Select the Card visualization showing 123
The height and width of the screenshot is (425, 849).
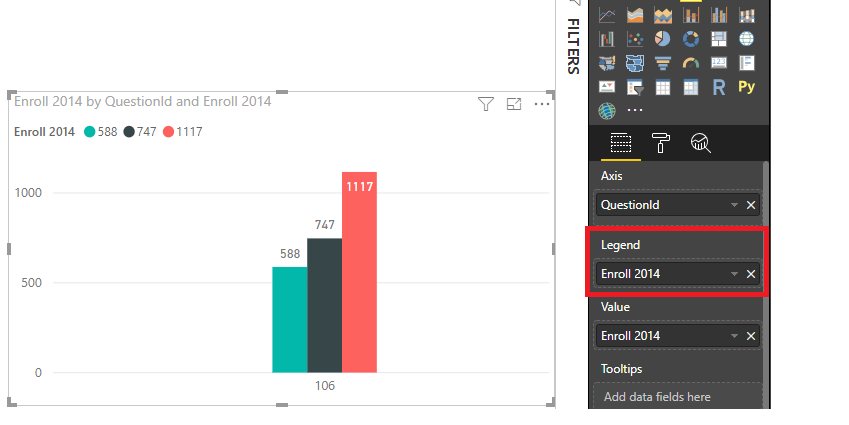(x=719, y=63)
